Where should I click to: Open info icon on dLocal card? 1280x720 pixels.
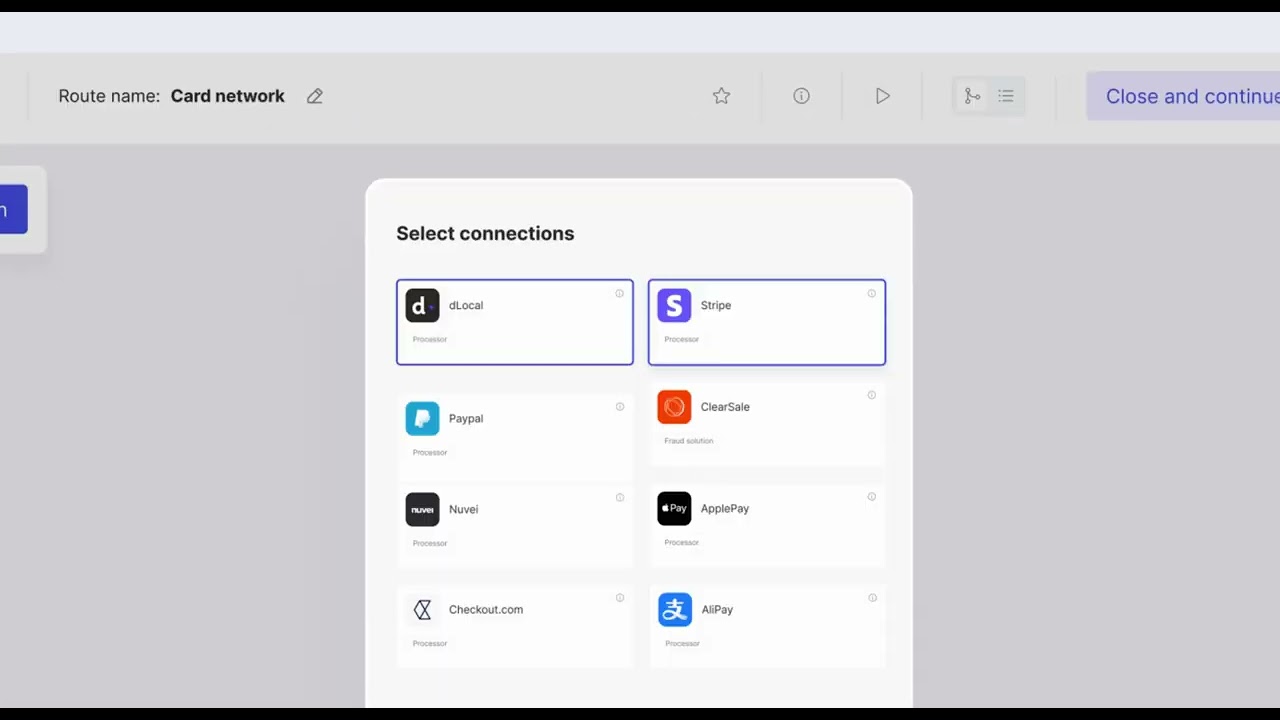(x=619, y=293)
